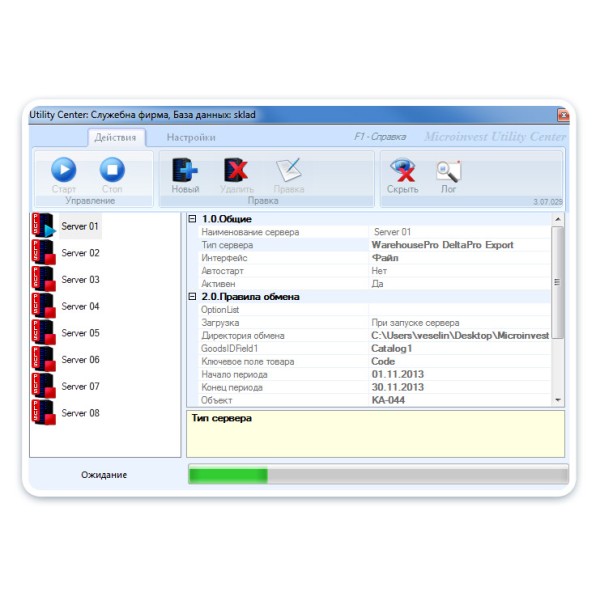
Task: Click the Удалить delete server icon
Action: (x=236, y=170)
